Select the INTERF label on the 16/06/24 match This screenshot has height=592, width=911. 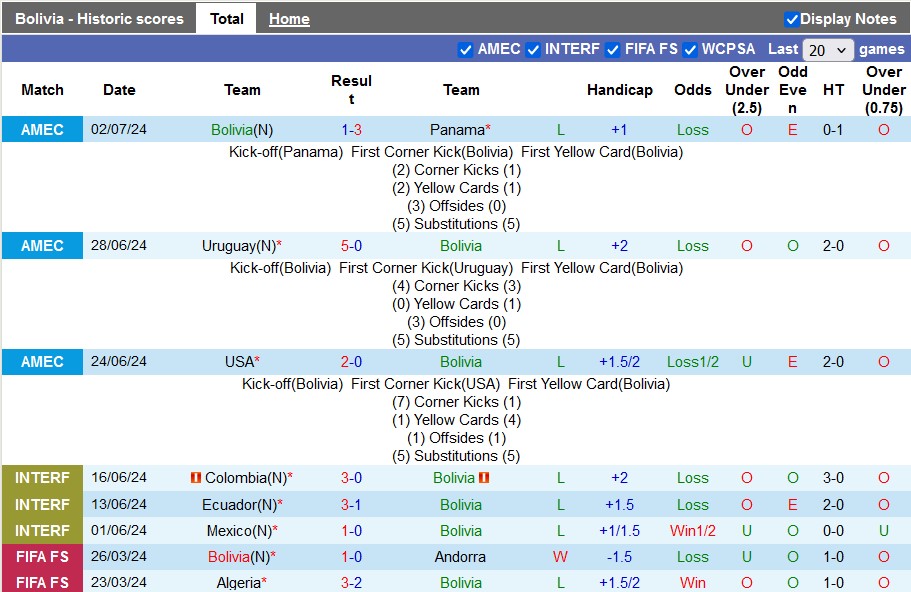pyautogui.click(x=42, y=478)
